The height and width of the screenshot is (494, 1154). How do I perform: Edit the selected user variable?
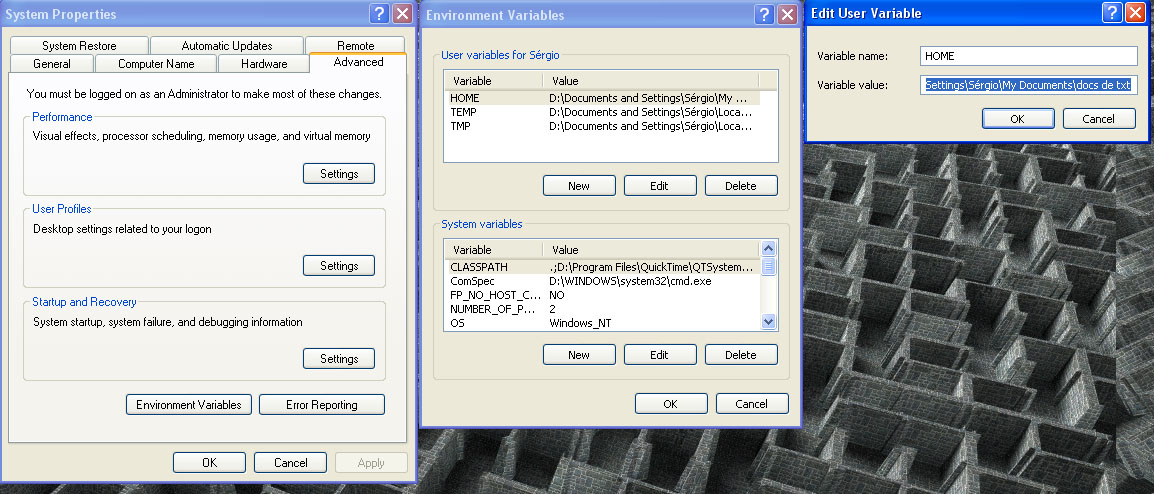point(659,186)
